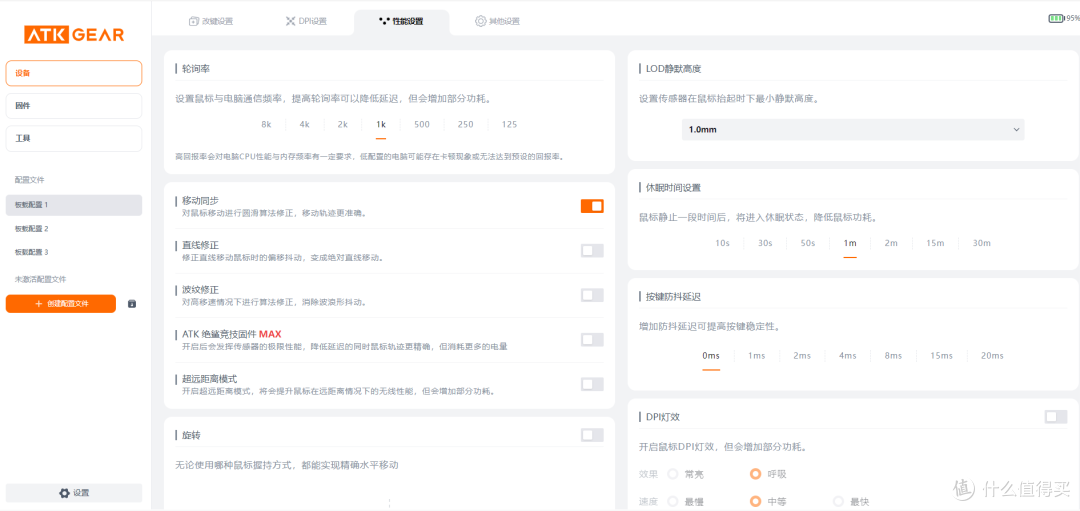Enable the 直线修正 toggle
This screenshot has width=1080, height=511.
592,251
